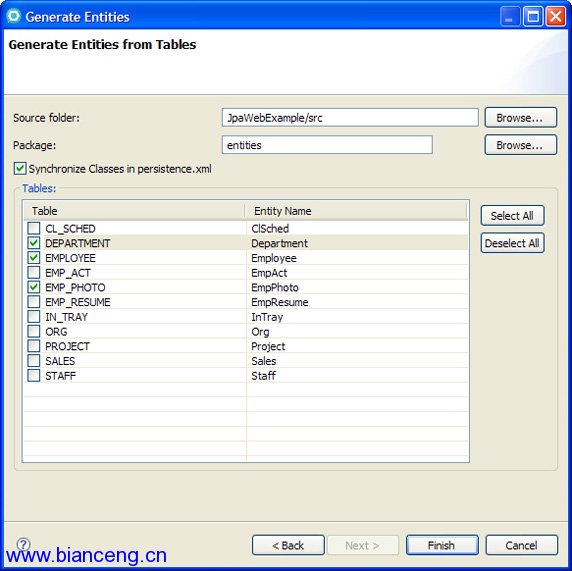Image resolution: width=572 pixels, height=571 pixels.
Task: Check the EMP_ACT table checkbox
Action: (x=34, y=273)
